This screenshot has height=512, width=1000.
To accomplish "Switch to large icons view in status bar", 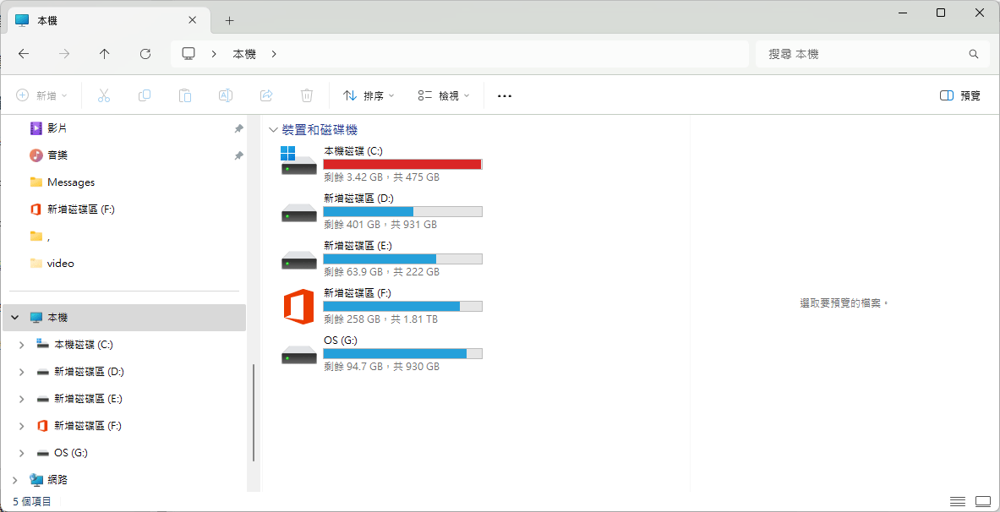I will click(982, 501).
